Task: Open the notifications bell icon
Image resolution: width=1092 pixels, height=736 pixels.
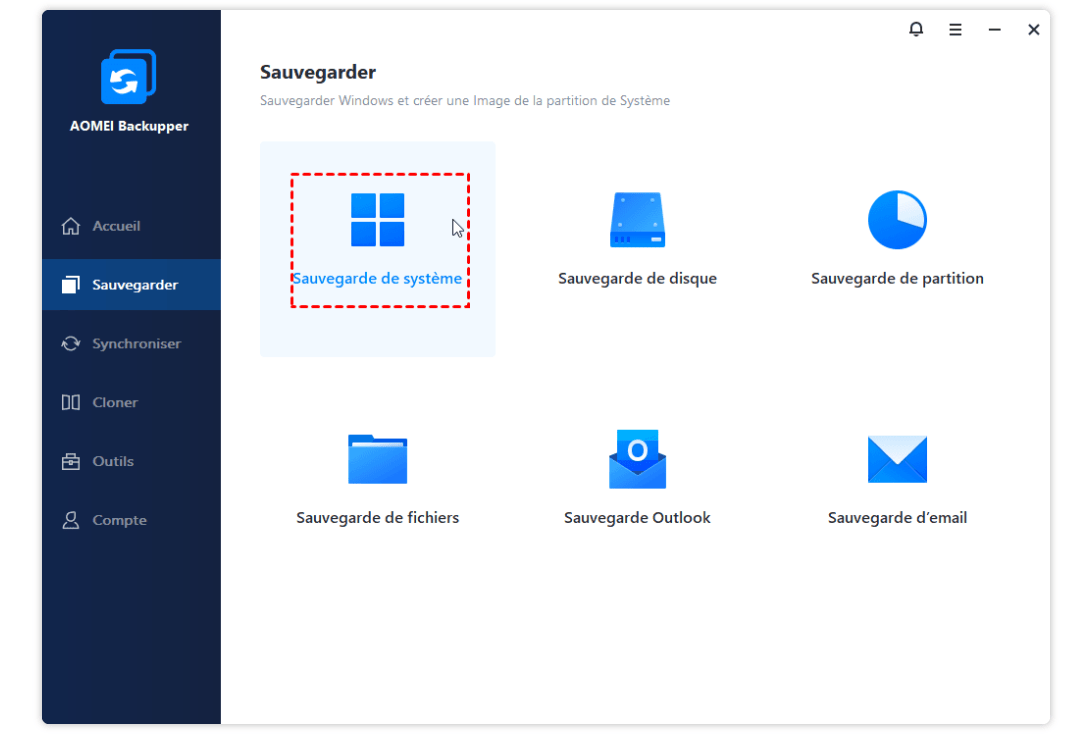Action: (x=916, y=29)
